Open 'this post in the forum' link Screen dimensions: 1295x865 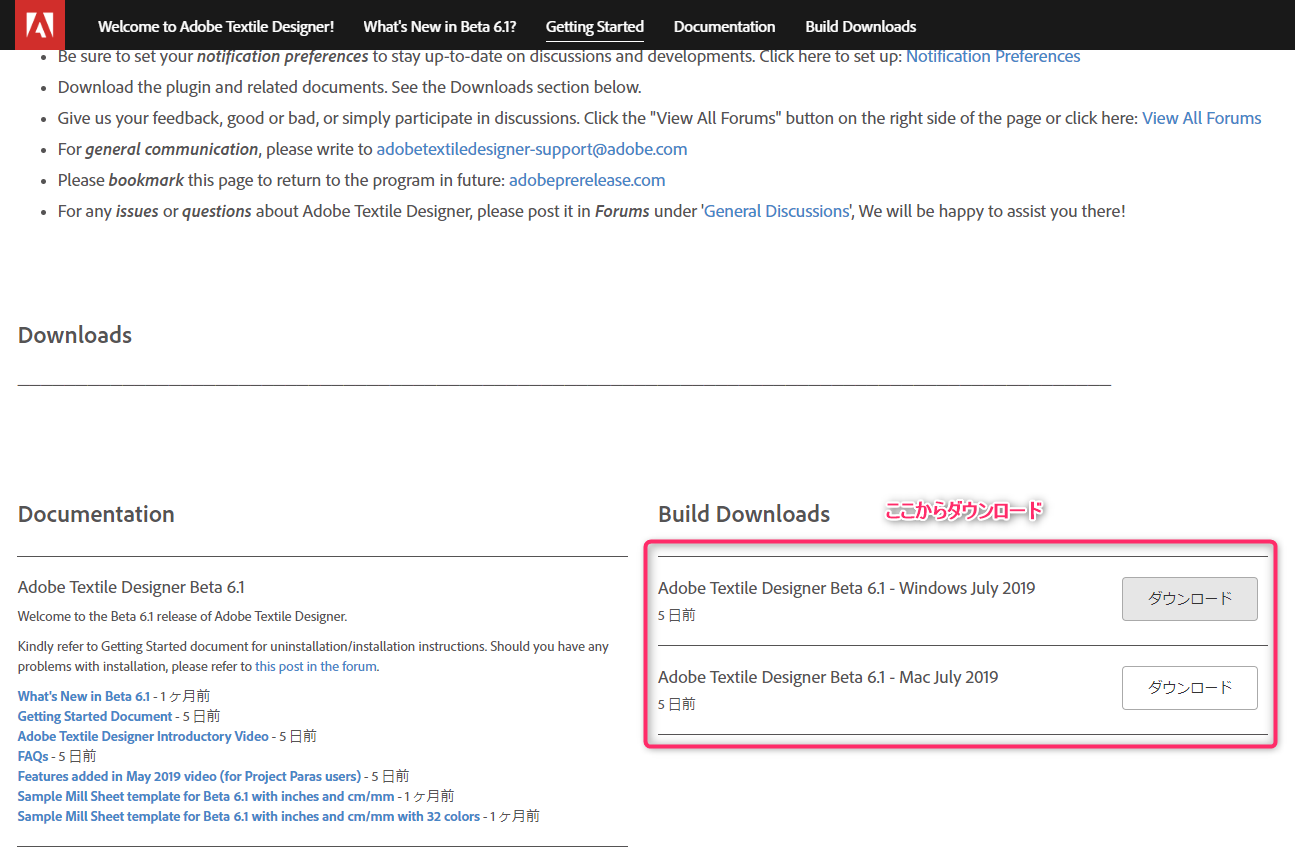click(315, 666)
